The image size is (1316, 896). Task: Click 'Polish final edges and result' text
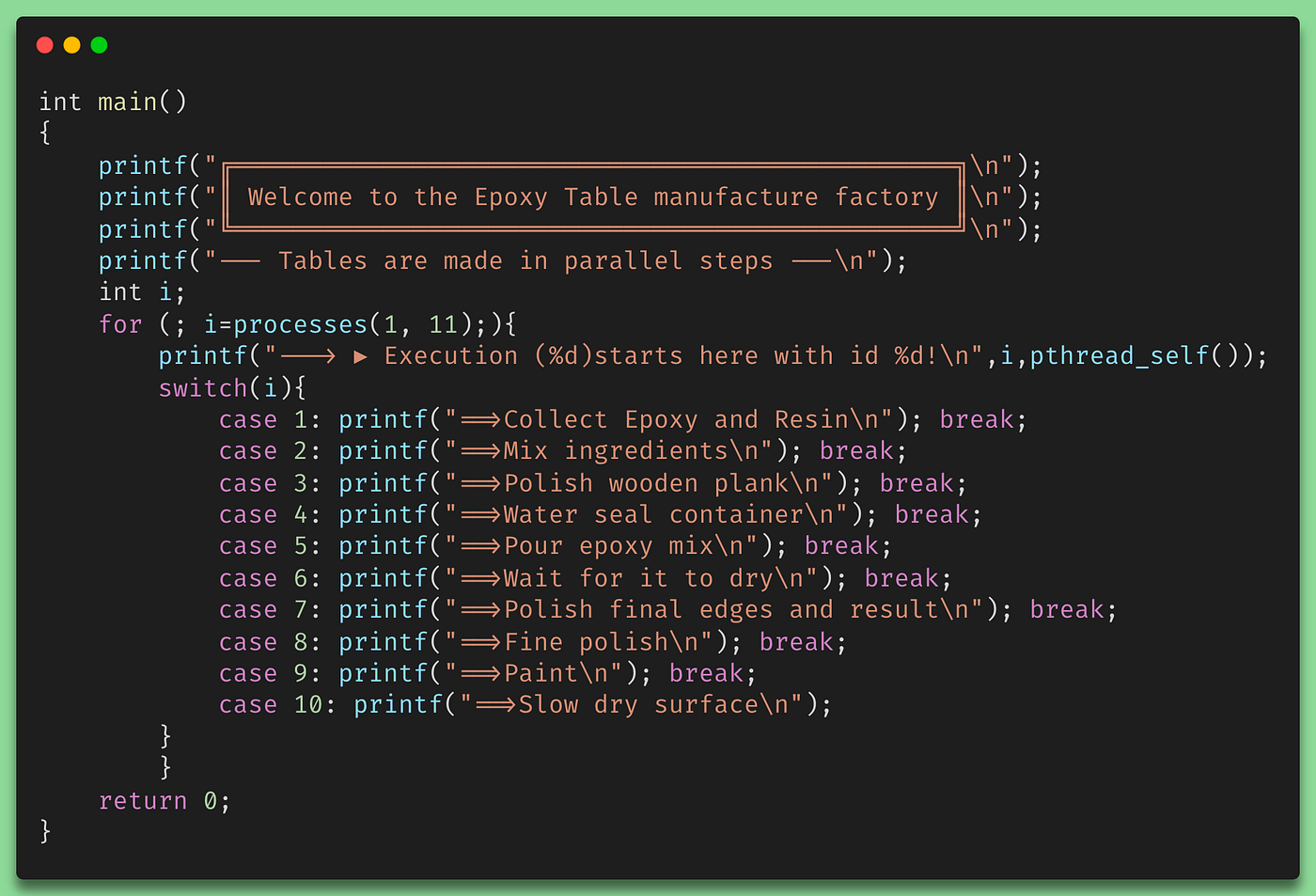721,610
